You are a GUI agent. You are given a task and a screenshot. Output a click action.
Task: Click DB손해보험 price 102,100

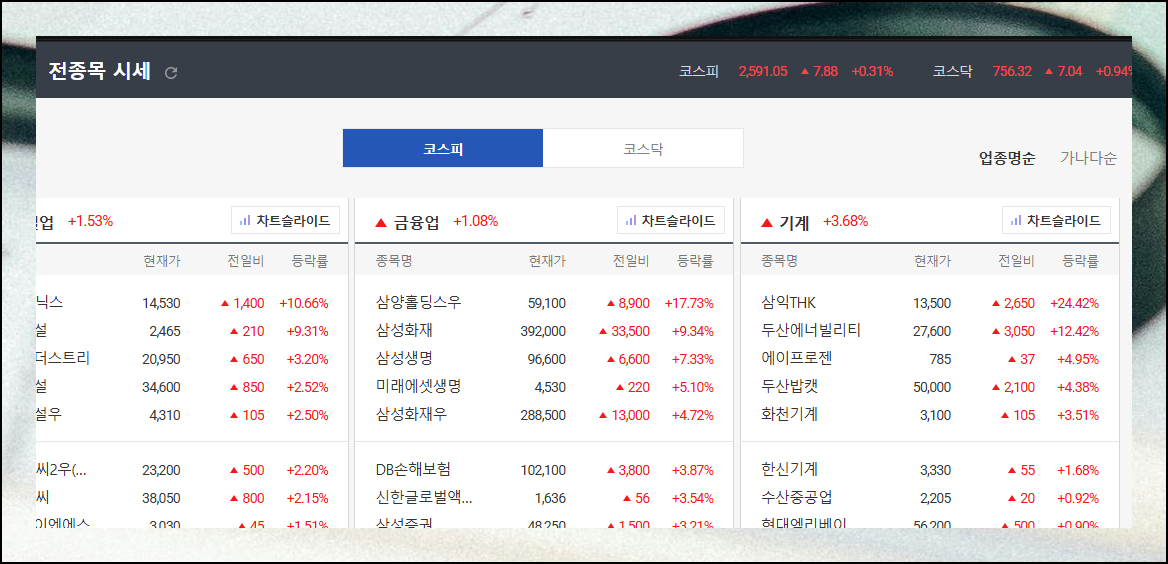(x=543, y=471)
